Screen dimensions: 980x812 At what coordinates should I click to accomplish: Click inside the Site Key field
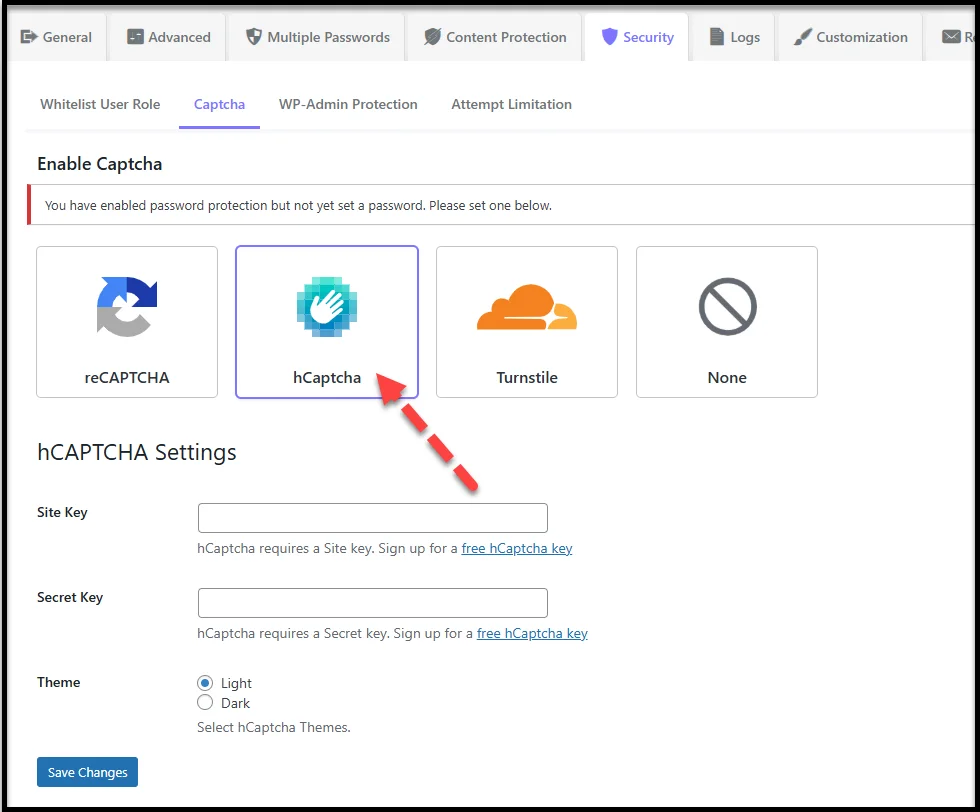point(372,517)
